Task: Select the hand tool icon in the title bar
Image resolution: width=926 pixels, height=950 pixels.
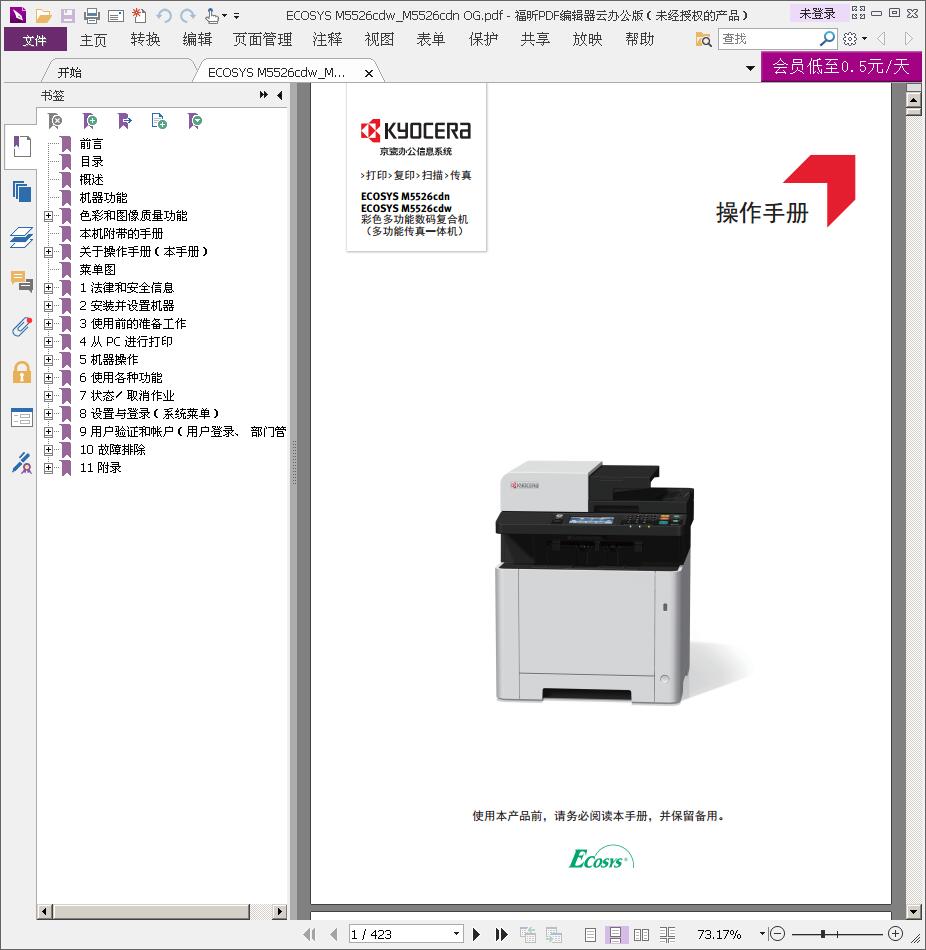Action: tap(212, 15)
